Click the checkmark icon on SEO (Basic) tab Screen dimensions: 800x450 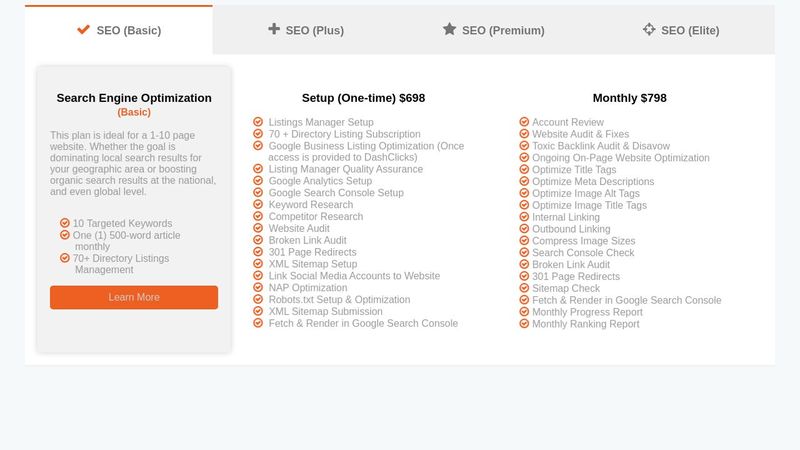click(84, 30)
